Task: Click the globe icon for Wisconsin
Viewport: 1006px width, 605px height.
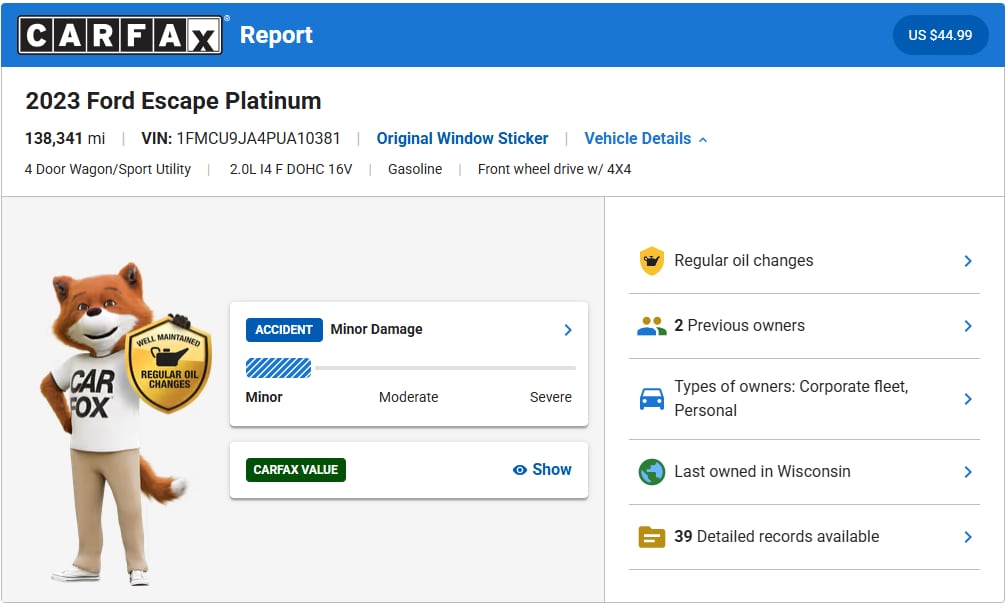Action: tap(651, 472)
